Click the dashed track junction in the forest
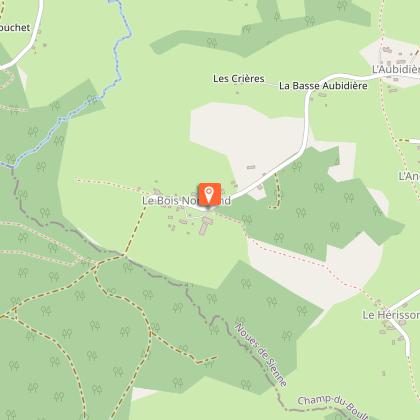 124,256
